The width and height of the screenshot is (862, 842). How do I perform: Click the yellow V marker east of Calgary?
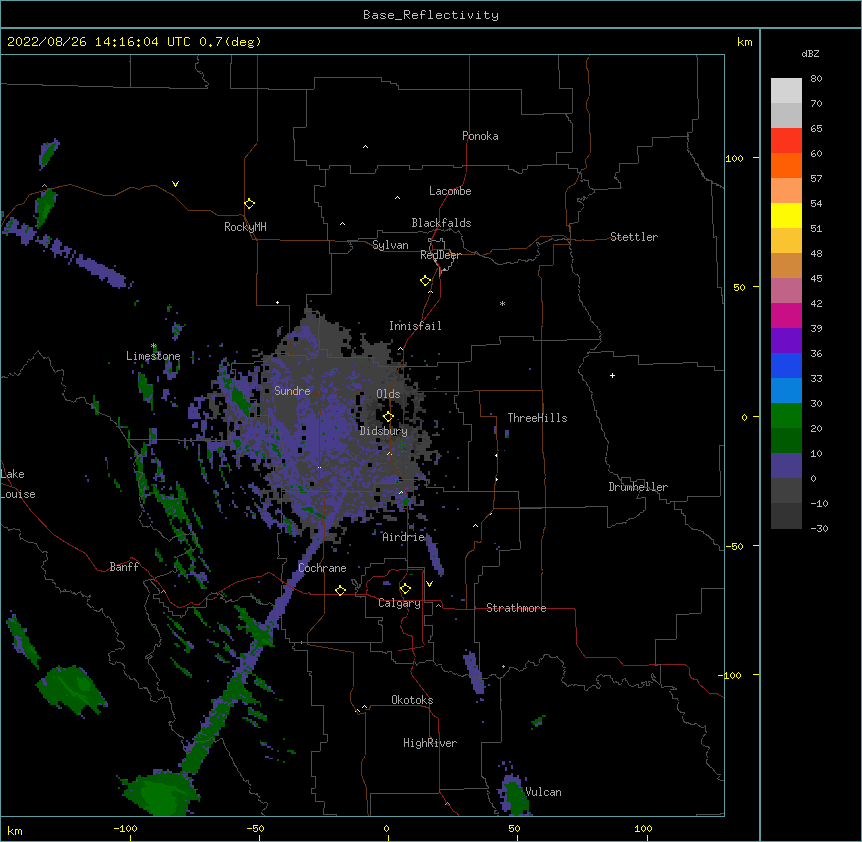tap(429, 584)
